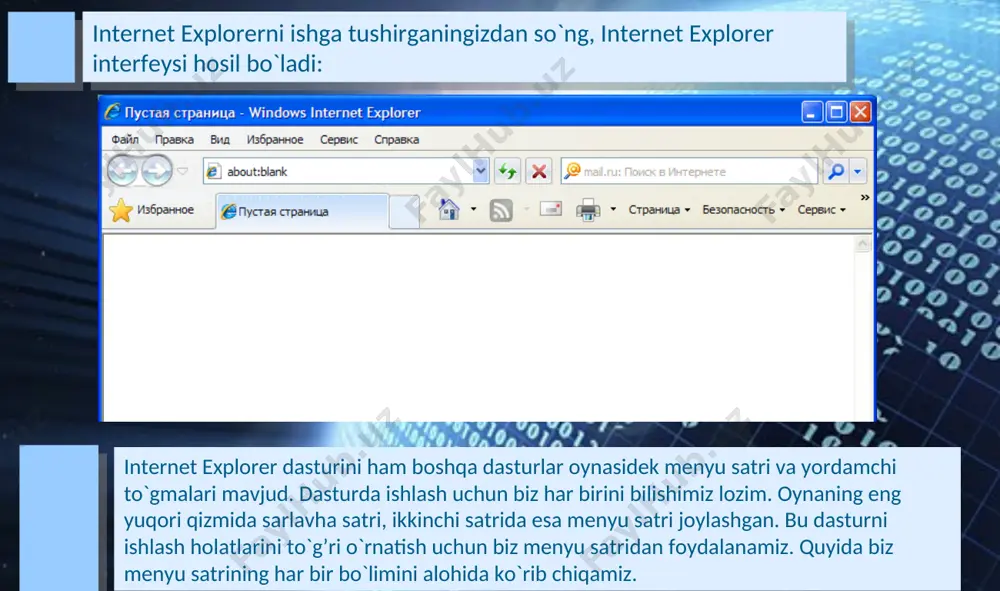Viewport: 1000px width, 591px height.
Task: Open the Сервис menu in menu bar
Action: [339, 140]
